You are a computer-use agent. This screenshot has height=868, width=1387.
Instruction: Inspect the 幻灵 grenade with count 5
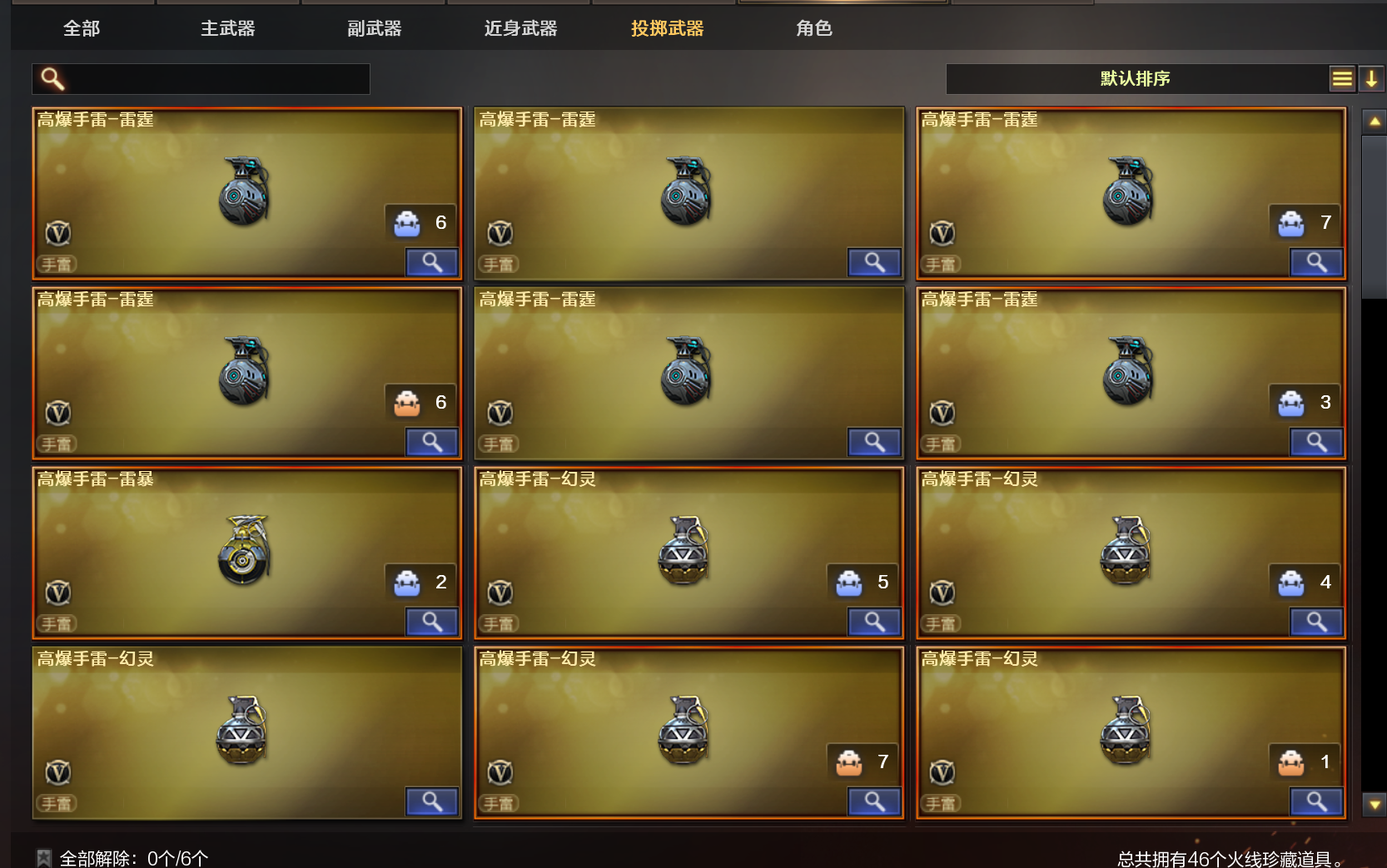click(874, 622)
